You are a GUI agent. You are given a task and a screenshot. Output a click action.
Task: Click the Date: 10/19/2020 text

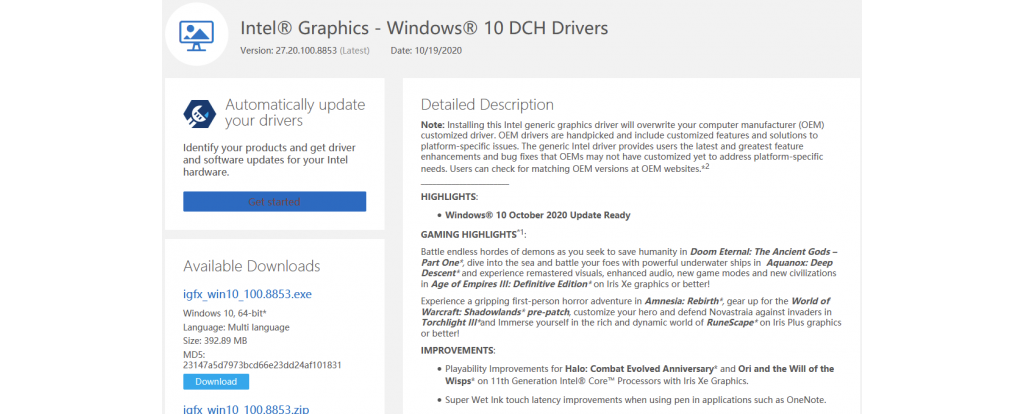427,50
